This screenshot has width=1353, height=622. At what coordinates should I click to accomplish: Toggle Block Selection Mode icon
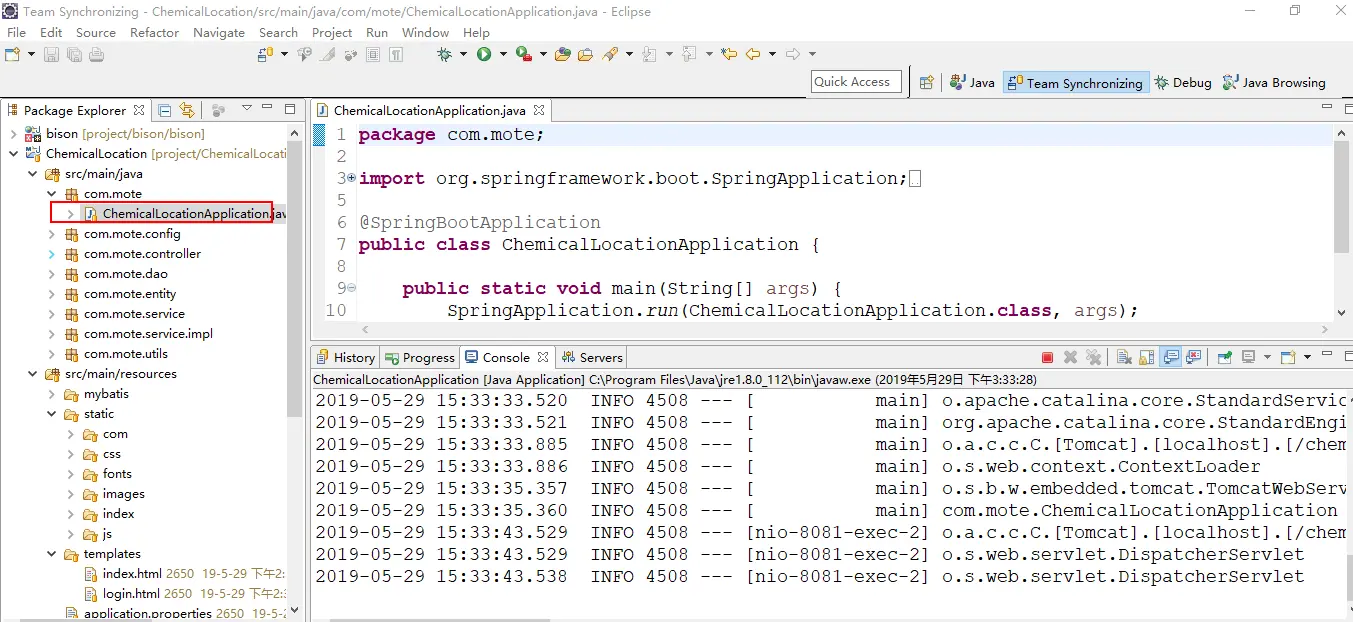(x=373, y=54)
